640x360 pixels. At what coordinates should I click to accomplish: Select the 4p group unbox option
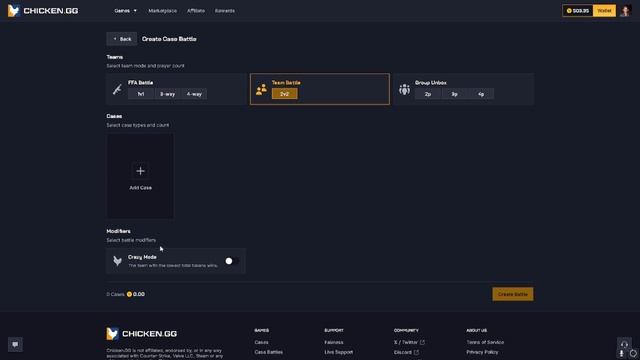(481, 94)
